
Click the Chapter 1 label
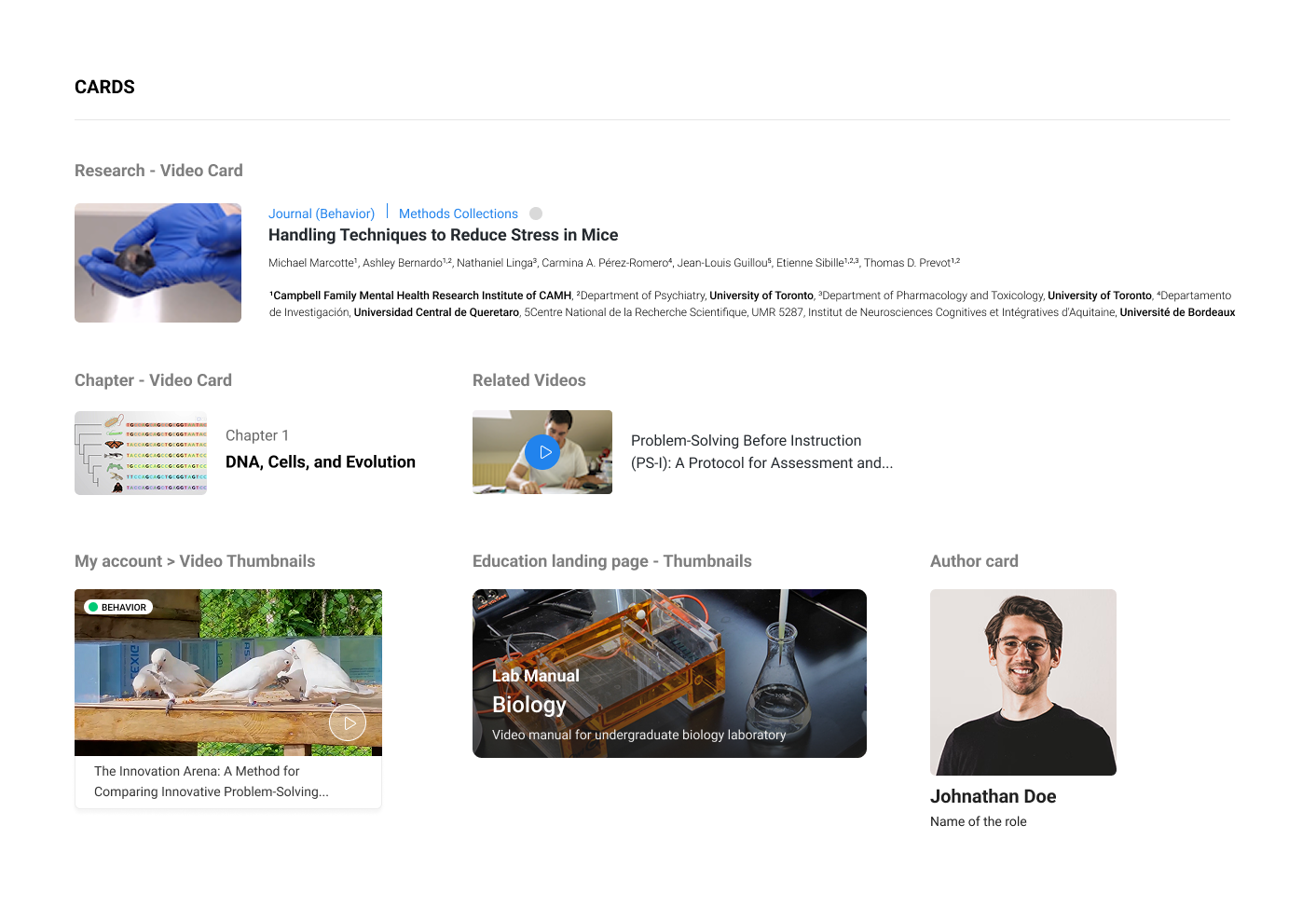257,435
